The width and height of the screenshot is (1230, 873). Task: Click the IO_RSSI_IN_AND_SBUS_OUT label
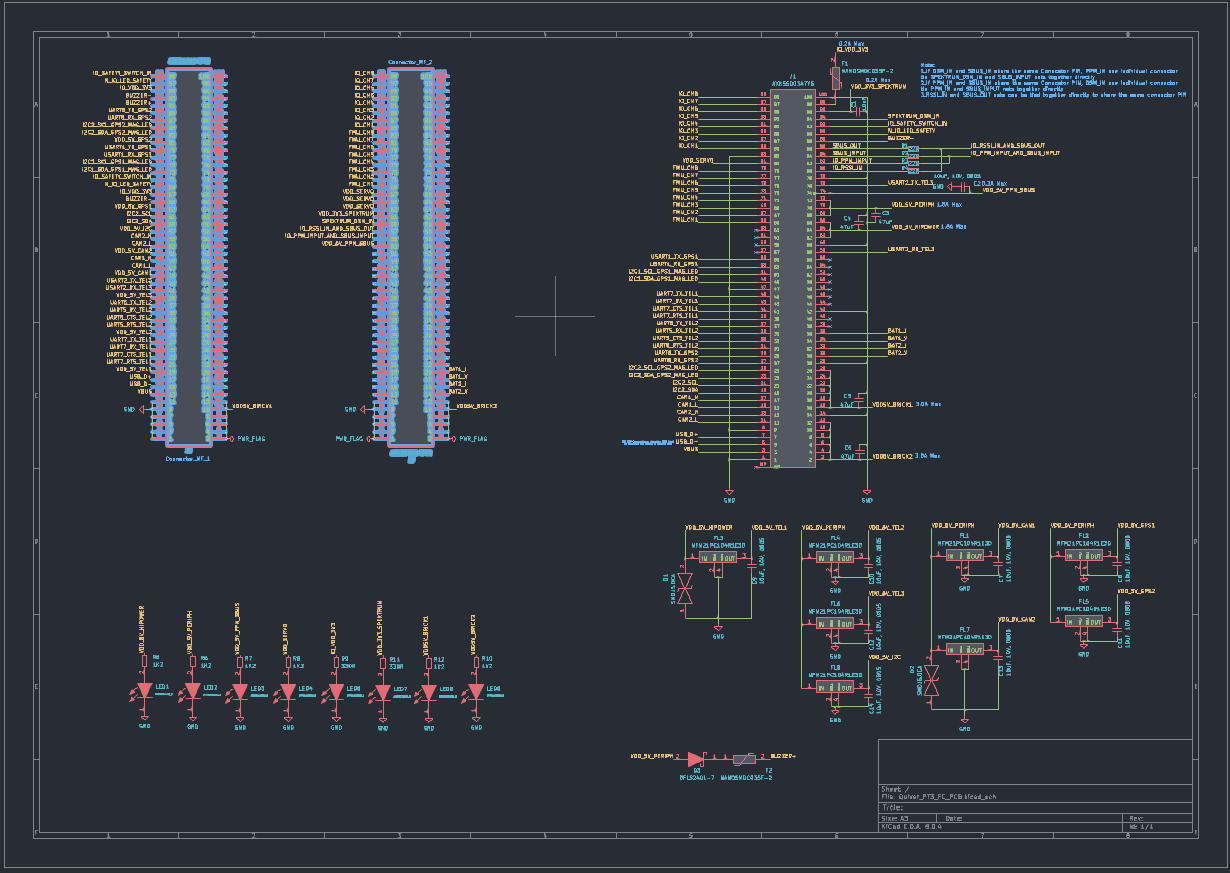coord(1009,146)
